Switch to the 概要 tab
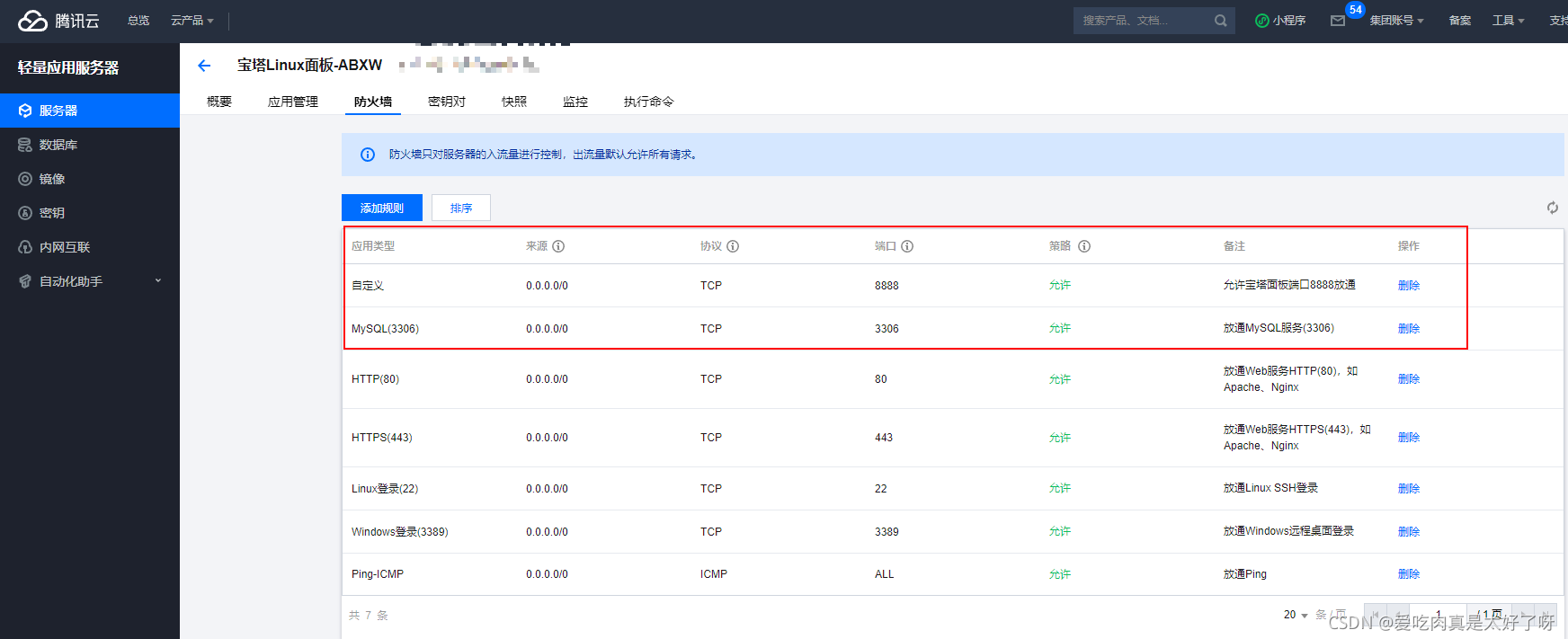This screenshot has width=1568, height=639. 219,102
